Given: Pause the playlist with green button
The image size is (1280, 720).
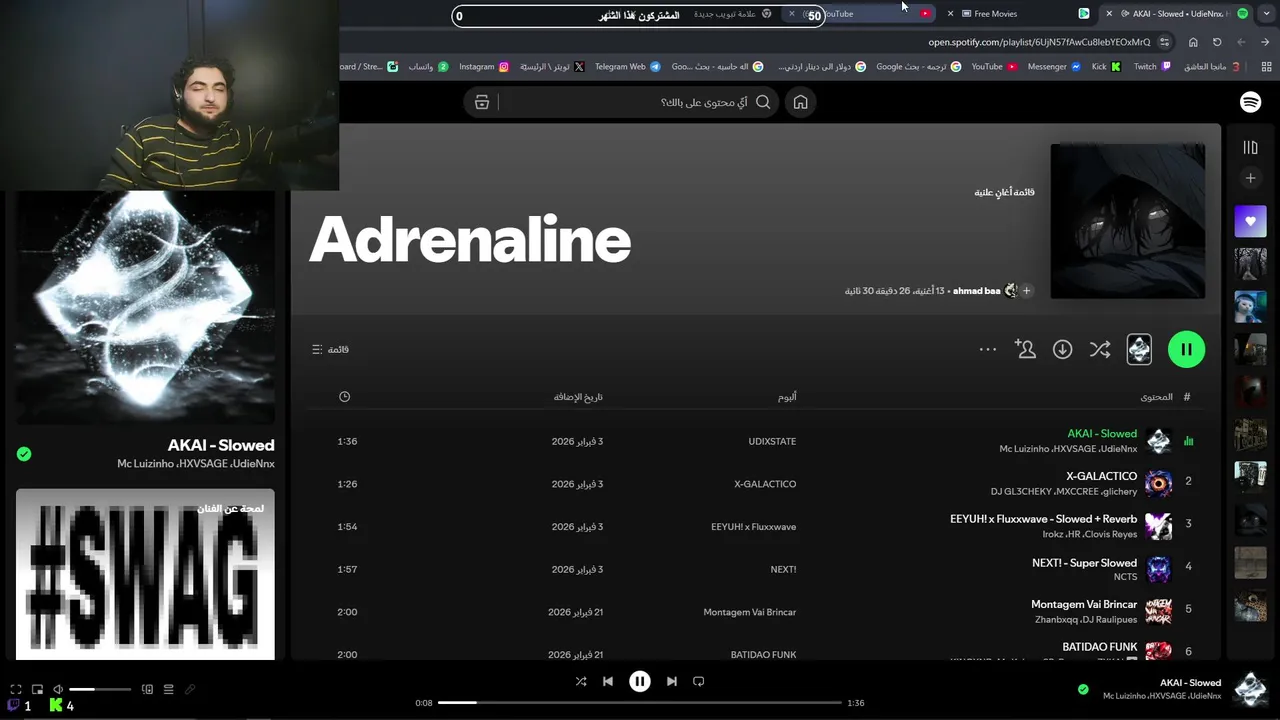Looking at the screenshot, I should coord(1186,349).
